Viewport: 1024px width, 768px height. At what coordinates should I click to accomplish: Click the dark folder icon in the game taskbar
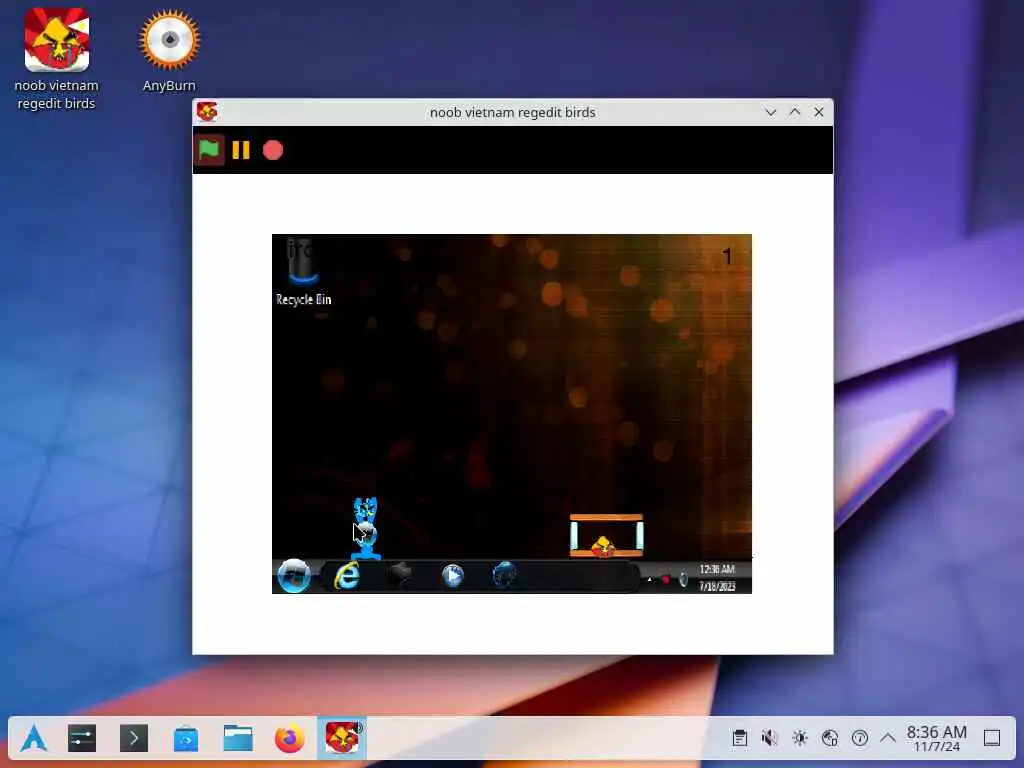pos(399,575)
